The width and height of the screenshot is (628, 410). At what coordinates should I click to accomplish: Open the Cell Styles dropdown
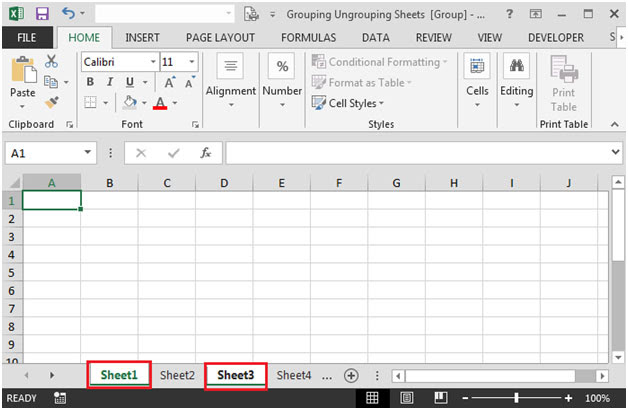click(x=348, y=103)
